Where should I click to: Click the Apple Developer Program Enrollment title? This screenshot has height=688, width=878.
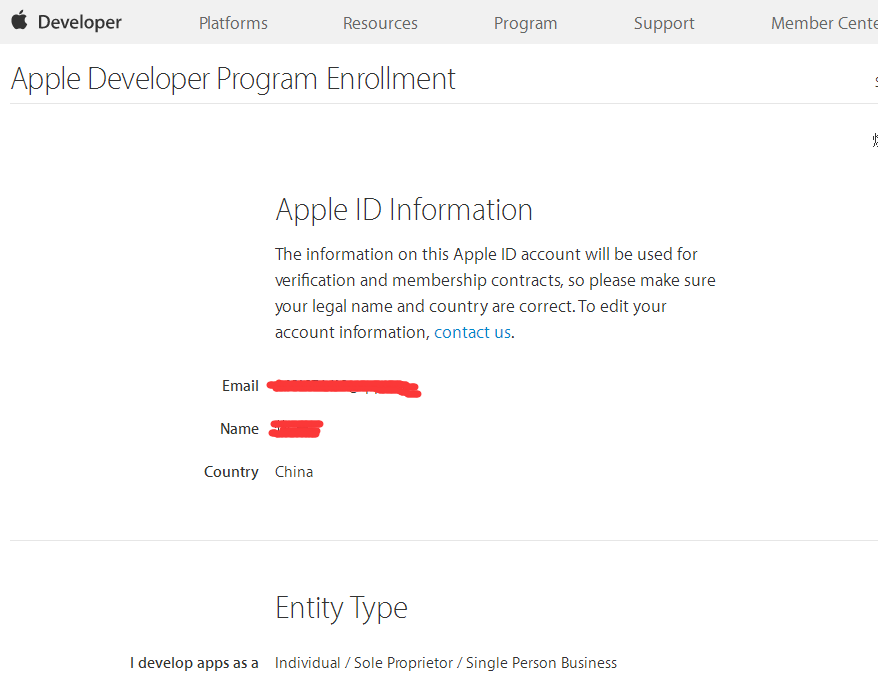point(233,78)
